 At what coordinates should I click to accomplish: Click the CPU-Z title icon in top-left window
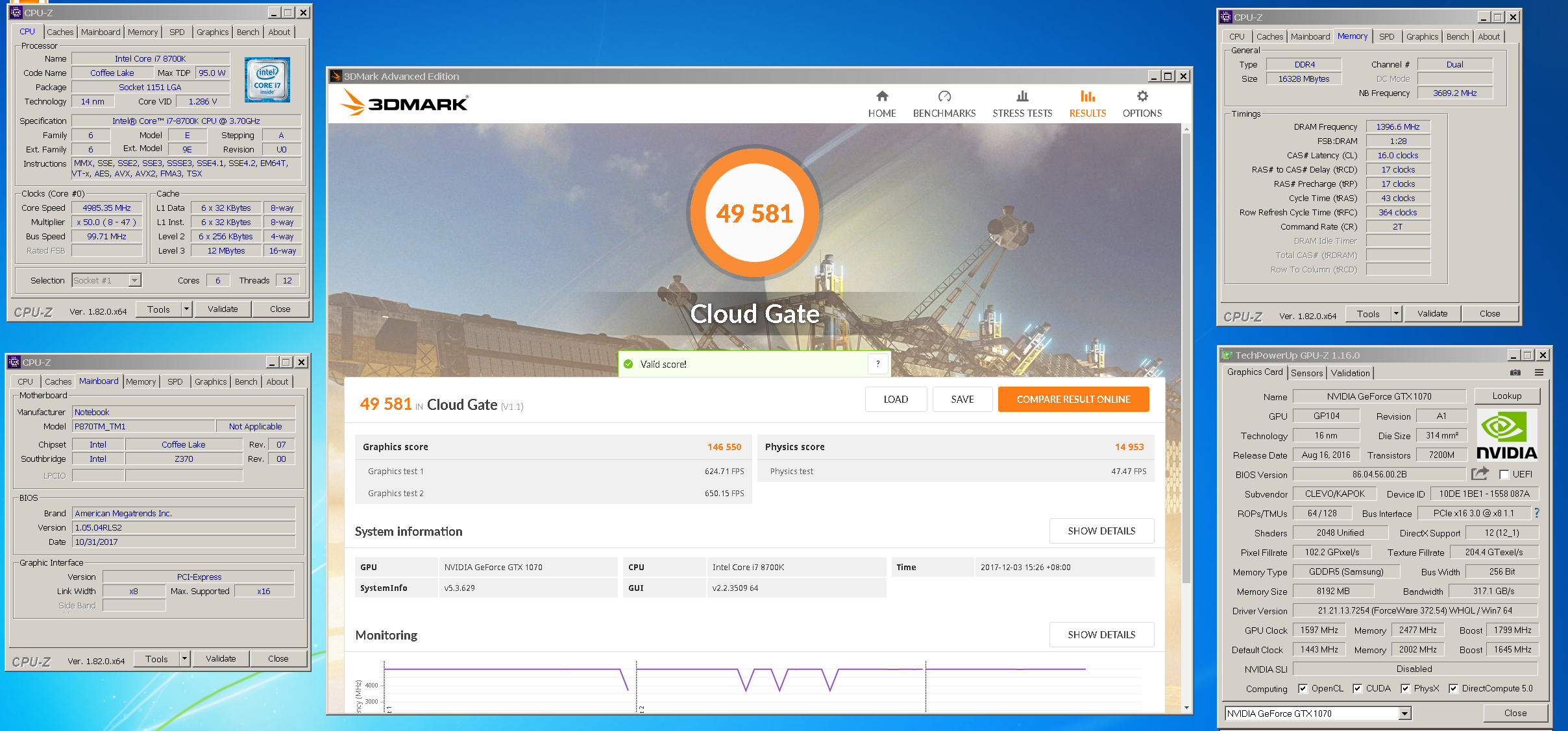pos(16,12)
